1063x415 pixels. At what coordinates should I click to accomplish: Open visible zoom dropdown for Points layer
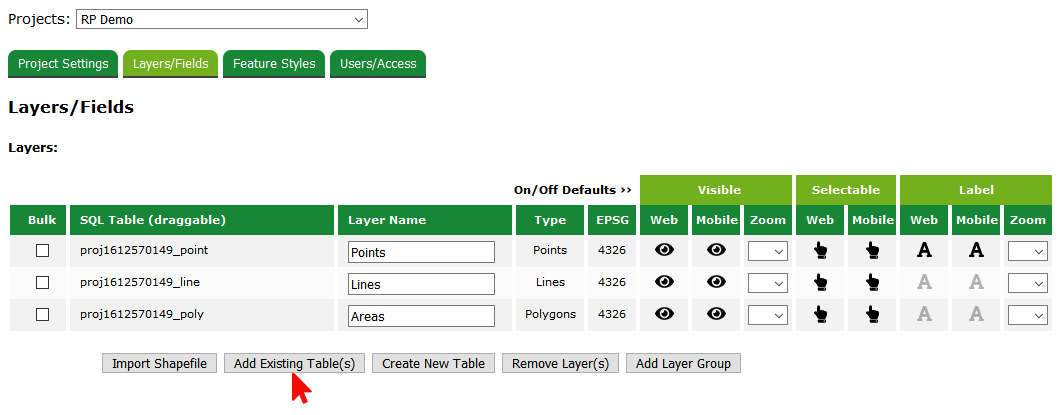click(x=768, y=252)
